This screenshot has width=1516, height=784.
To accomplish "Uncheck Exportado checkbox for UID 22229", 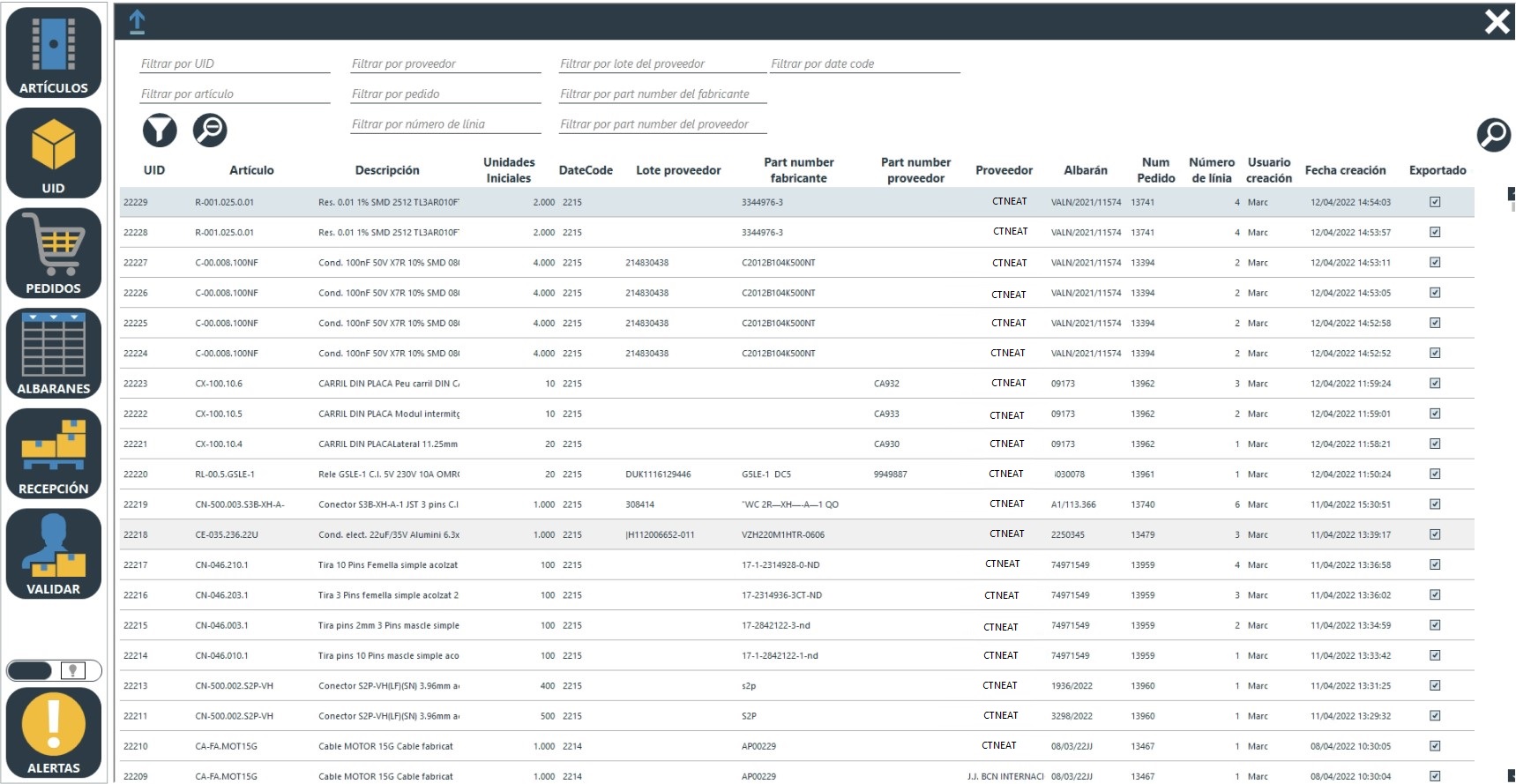I will tap(1435, 202).
